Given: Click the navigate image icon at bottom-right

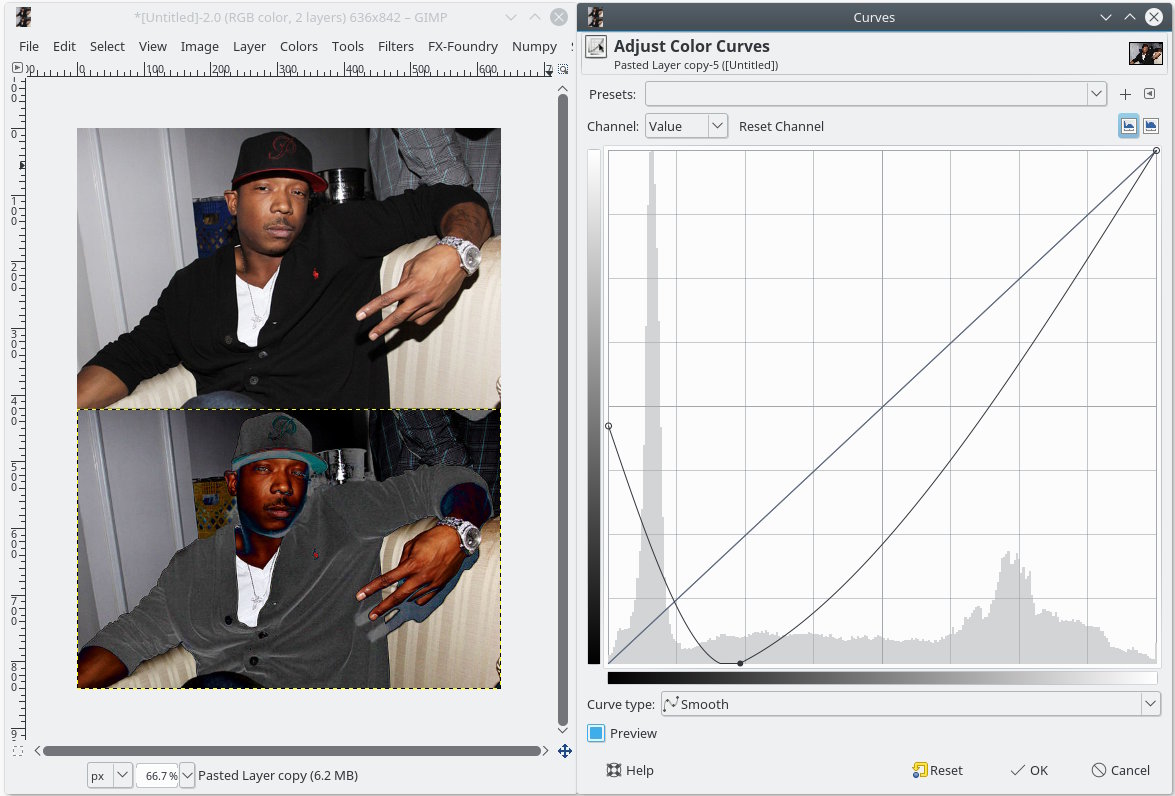Looking at the screenshot, I should (565, 751).
